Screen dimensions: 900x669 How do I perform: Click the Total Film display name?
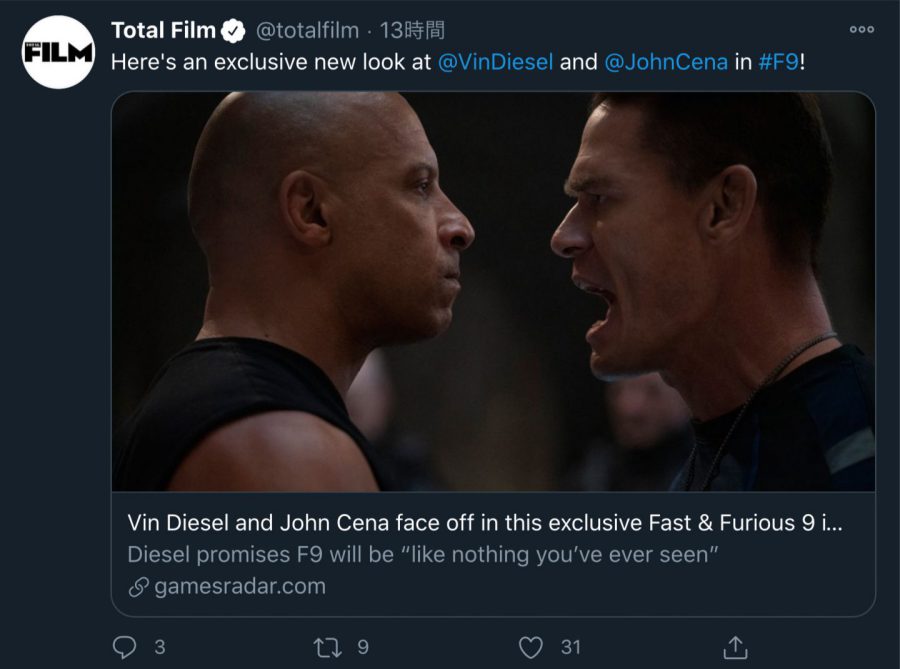pos(164,31)
